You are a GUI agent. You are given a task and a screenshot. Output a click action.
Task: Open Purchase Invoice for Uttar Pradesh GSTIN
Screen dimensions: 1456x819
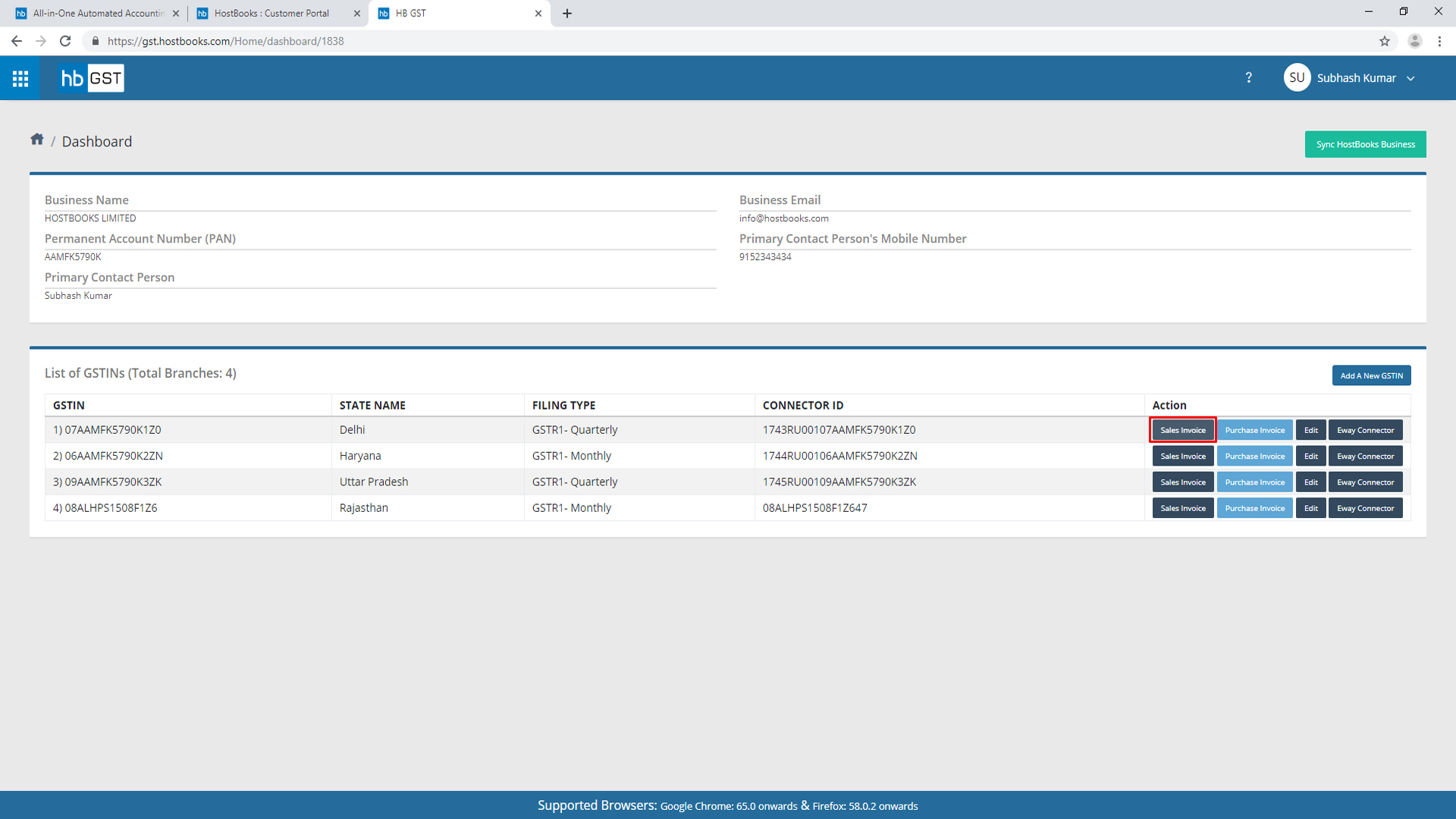pos(1254,482)
